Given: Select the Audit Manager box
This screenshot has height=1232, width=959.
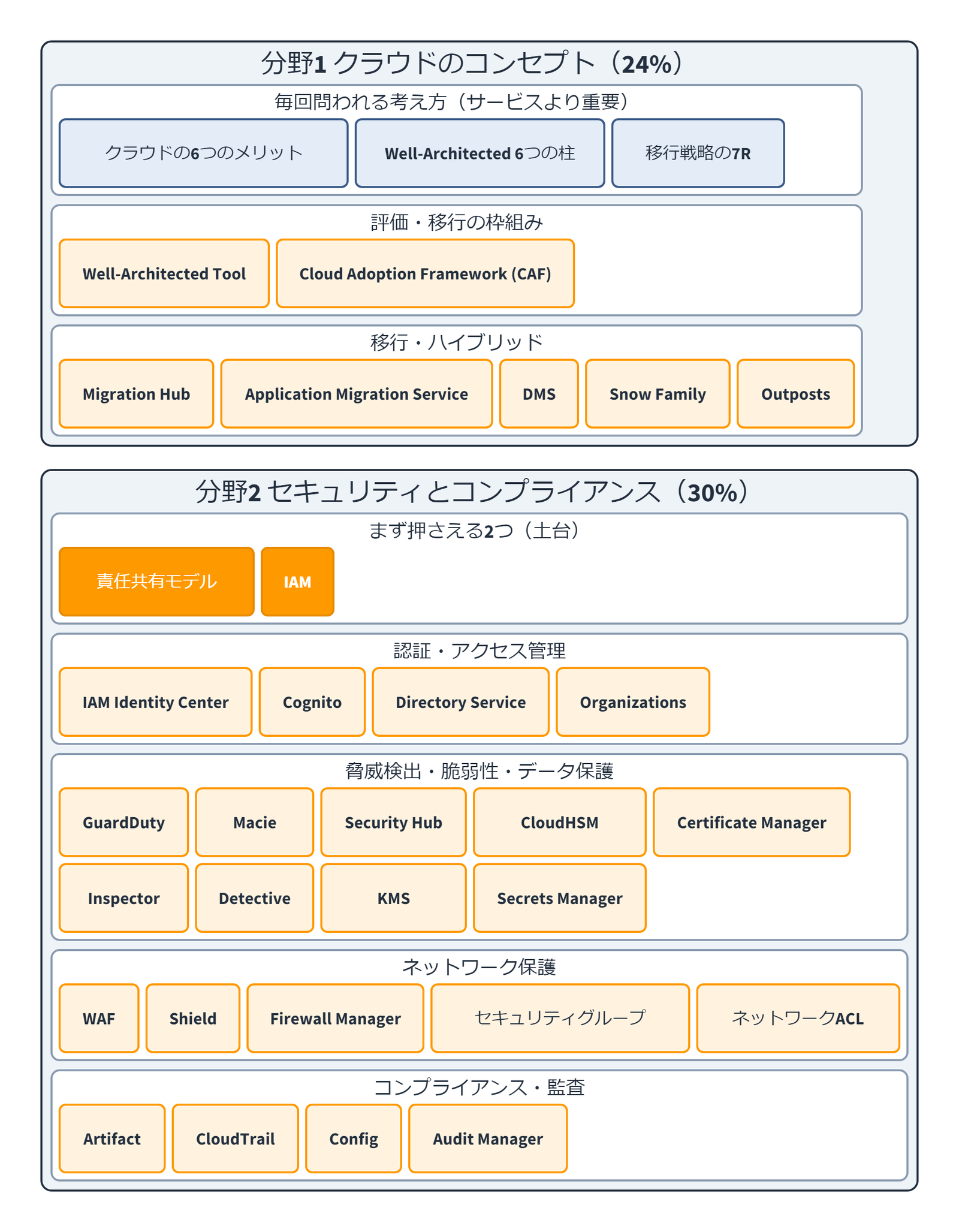Looking at the screenshot, I should coord(488,1138).
